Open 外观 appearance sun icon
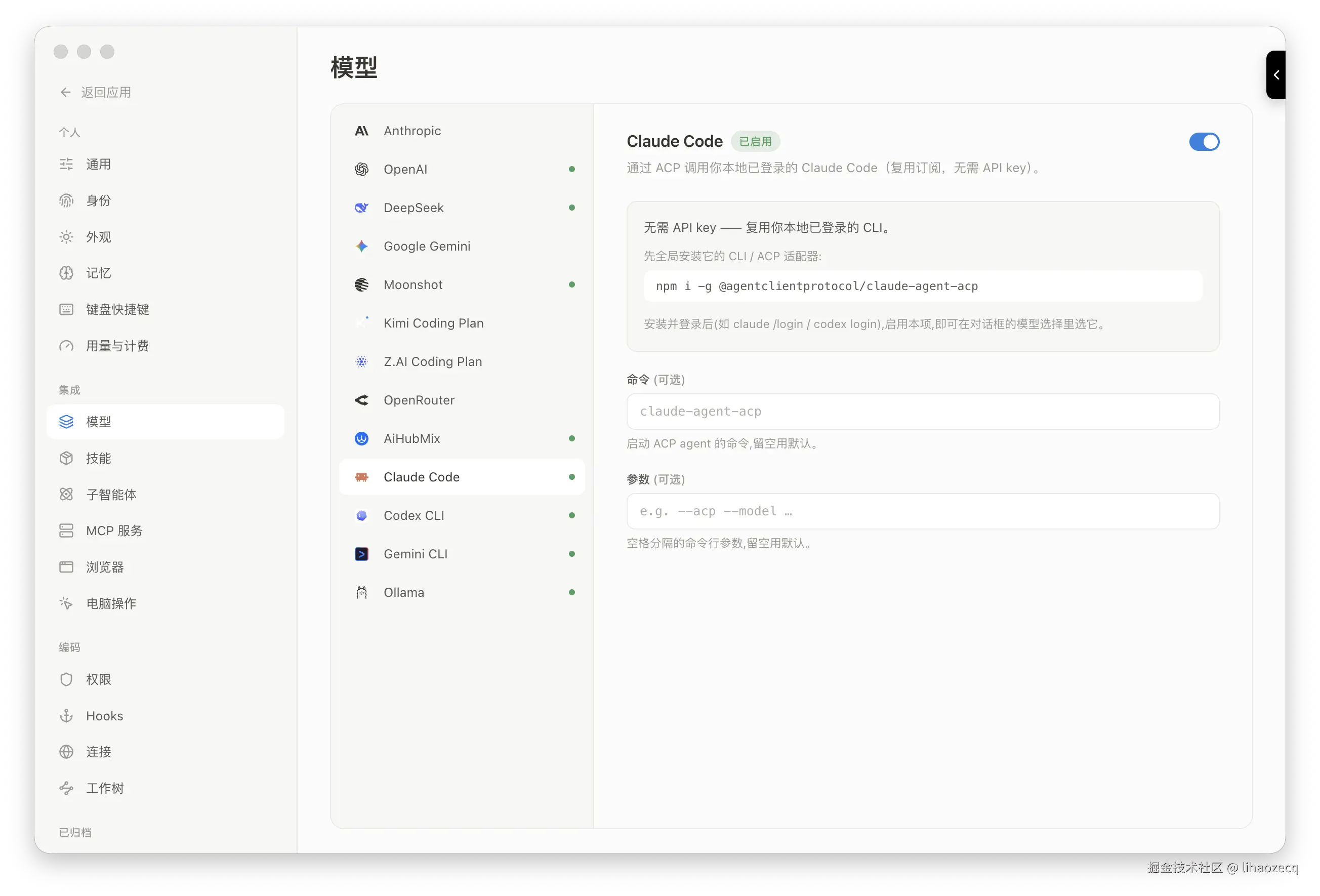This screenshot has width=1320, height=896. pos(66,237)
